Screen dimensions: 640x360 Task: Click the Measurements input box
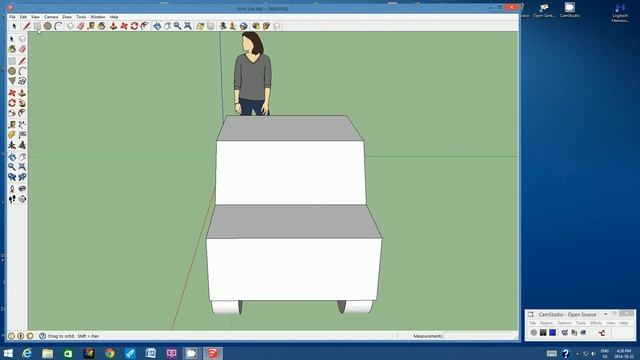coord(481,336)
